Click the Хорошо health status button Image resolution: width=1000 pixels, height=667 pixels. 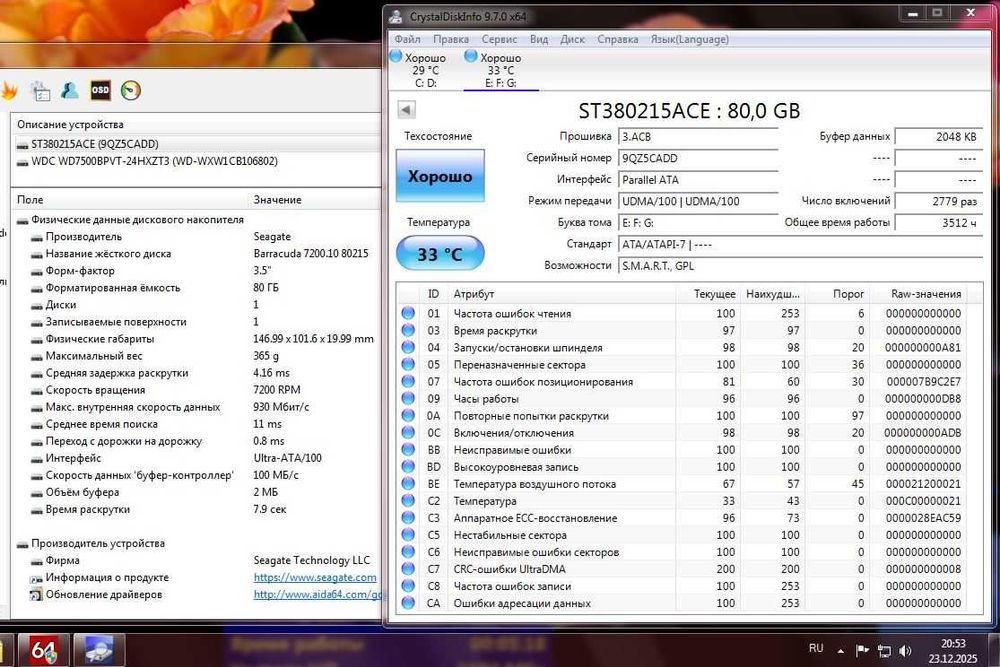click(440, 177)
